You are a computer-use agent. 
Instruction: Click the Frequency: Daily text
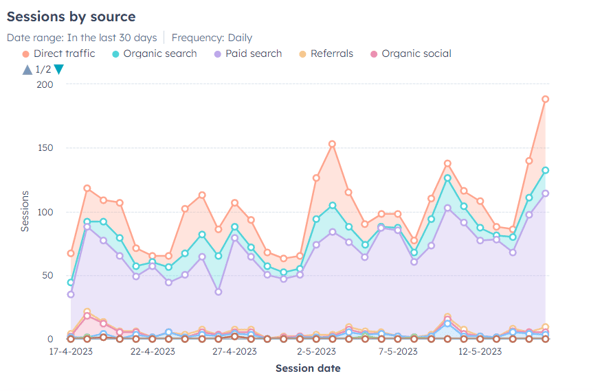(212, 38)
